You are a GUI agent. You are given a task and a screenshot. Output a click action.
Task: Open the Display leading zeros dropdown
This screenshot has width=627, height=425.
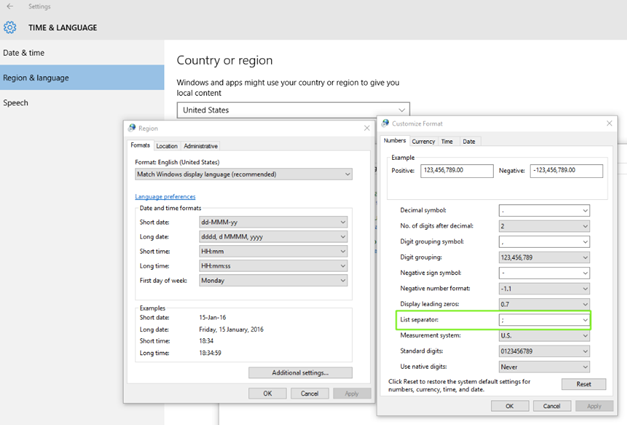(x=544, y=304)
